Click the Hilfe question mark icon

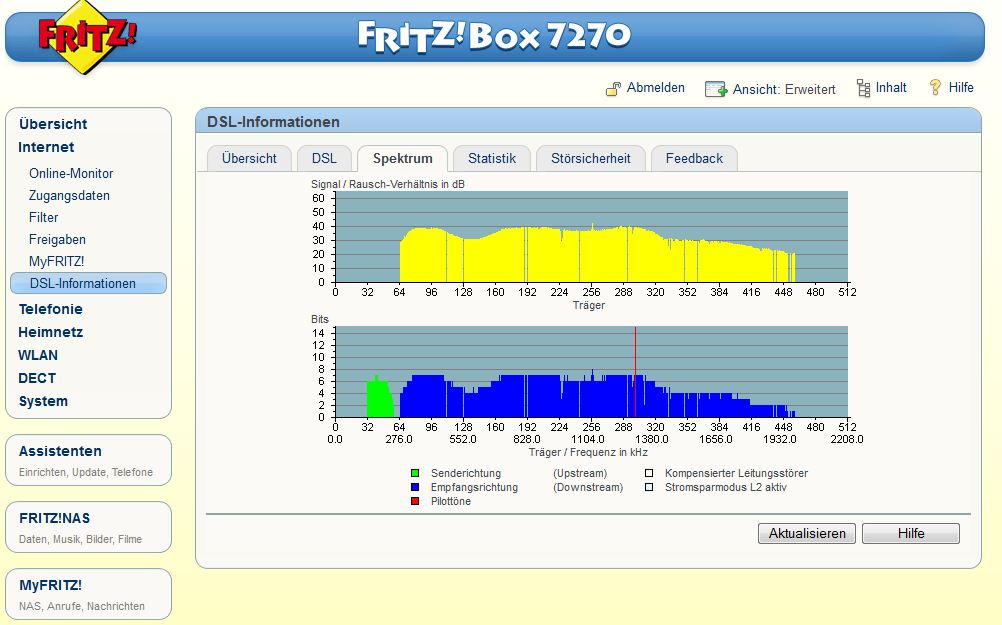(935, 88)
